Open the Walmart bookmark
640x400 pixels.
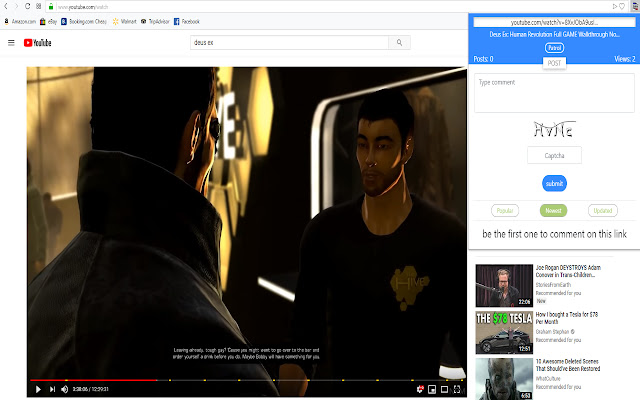coord(124,22)
